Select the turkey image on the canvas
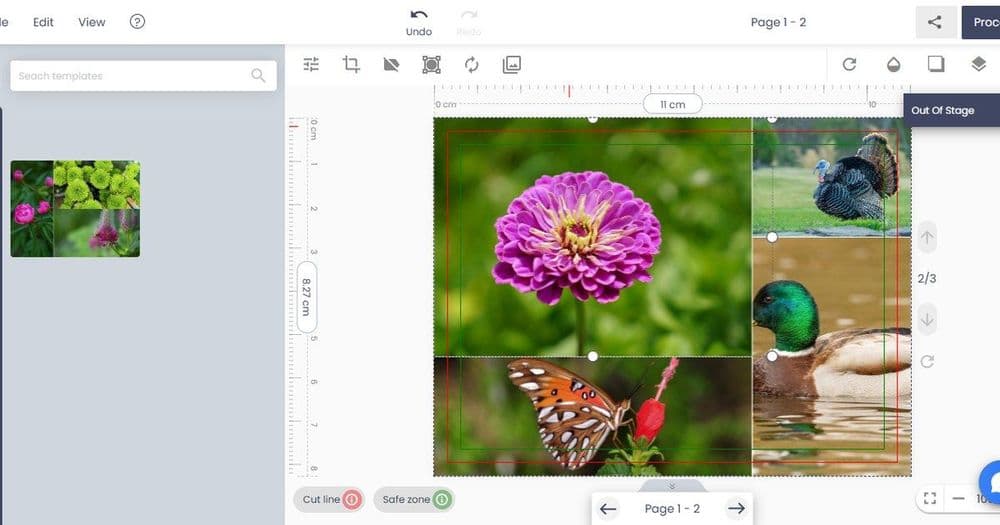Viewport: 1000px width, 525px height. pyautogui.click(x=832, y=177)
